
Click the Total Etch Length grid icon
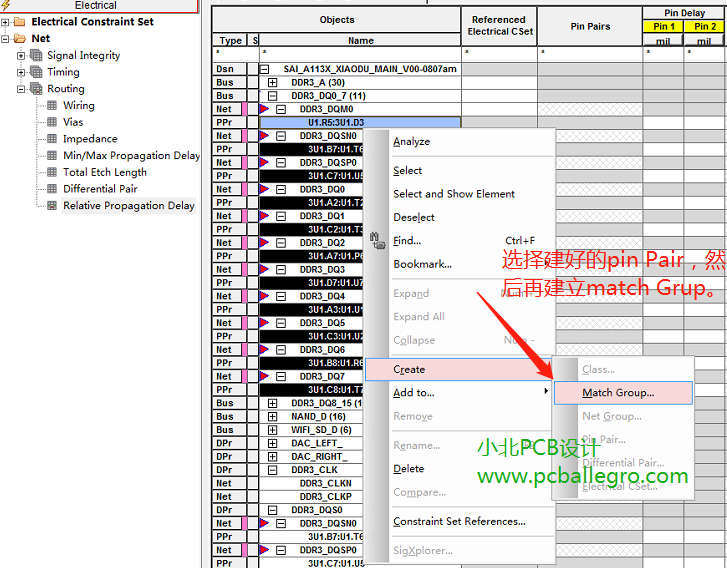point(53,172)
